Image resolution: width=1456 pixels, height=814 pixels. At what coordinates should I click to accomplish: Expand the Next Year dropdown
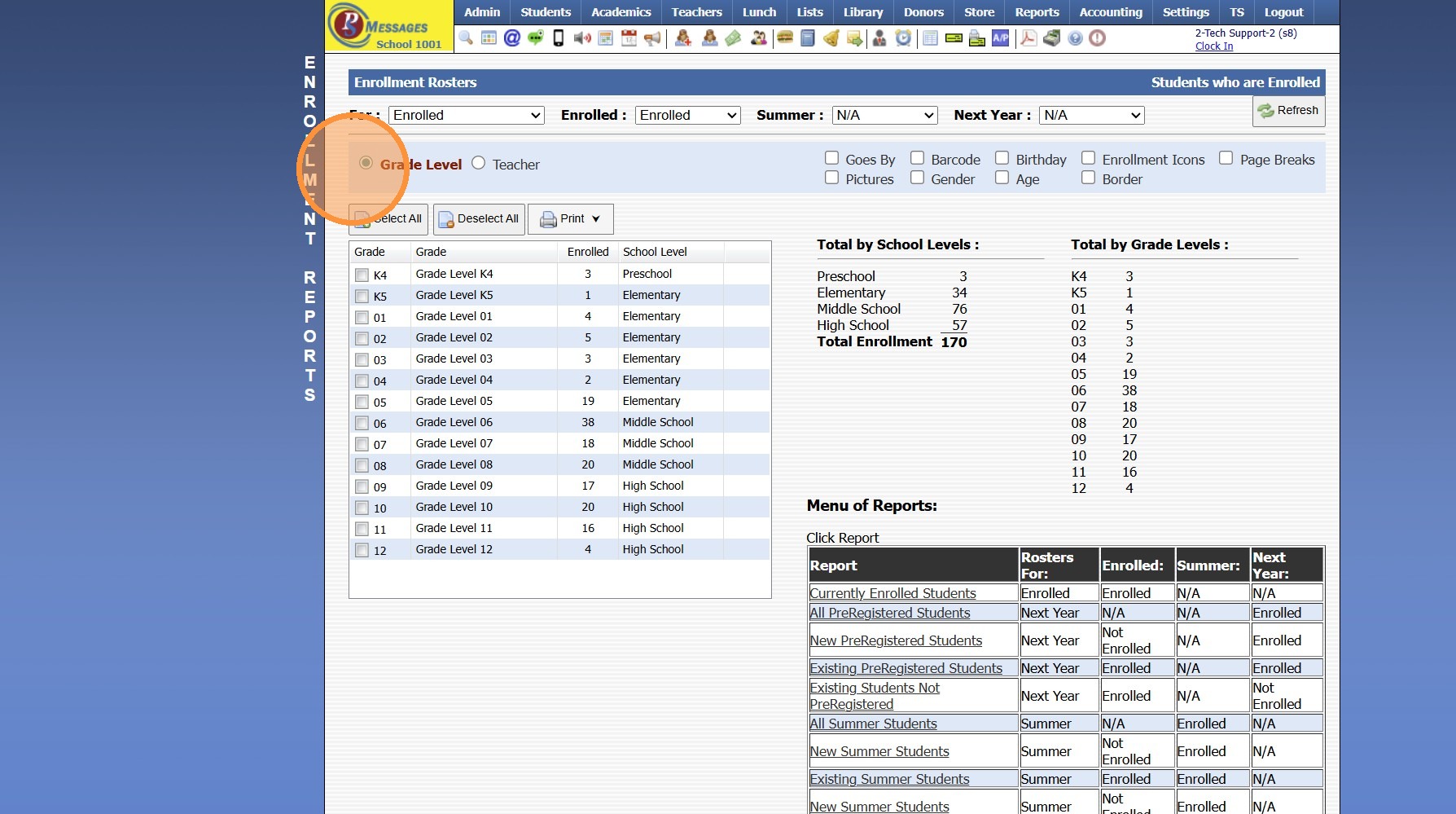1092,116
